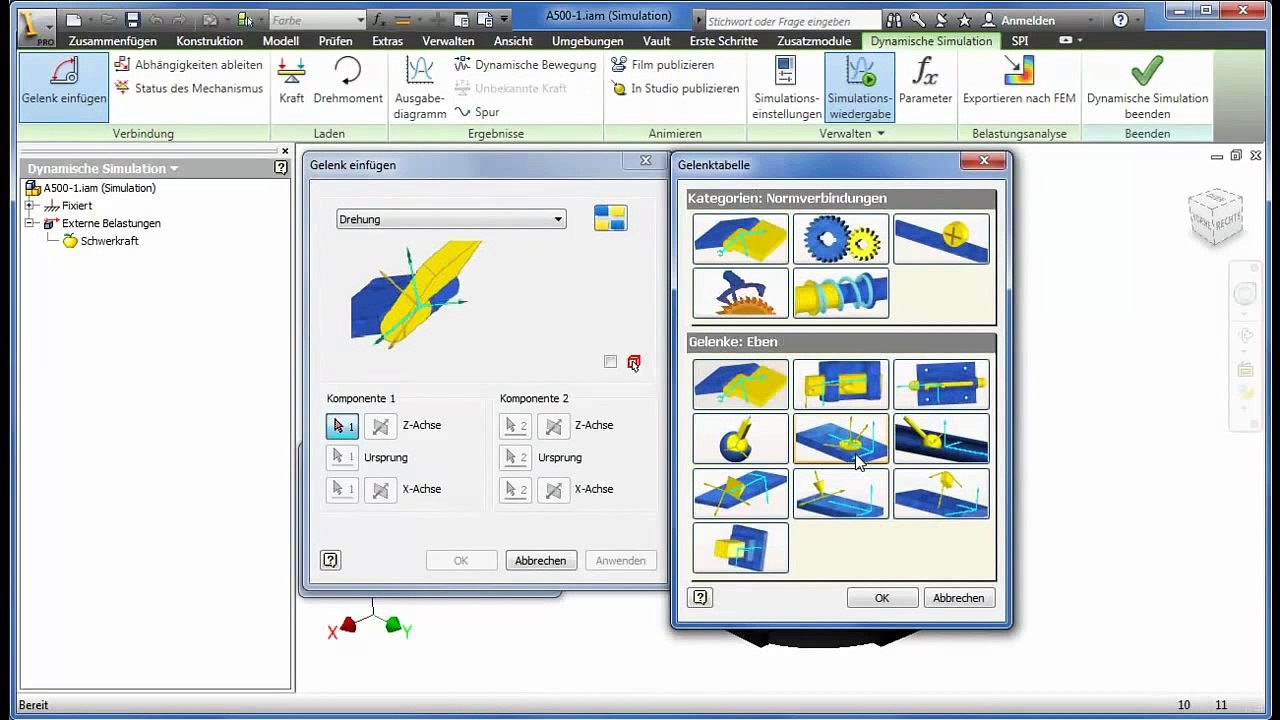Collapse Externe Belastungen tree node

click(x=30, y=223)
